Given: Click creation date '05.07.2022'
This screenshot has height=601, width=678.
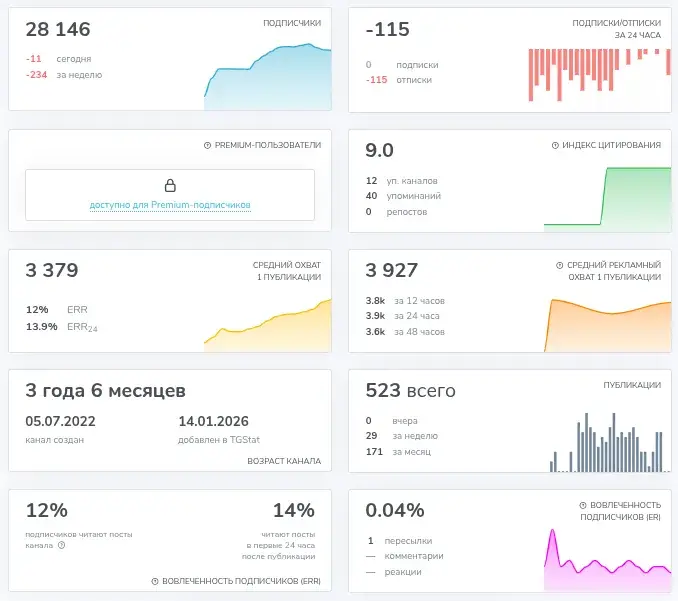Looking at the screenshot, I should [x=61, y=421].
